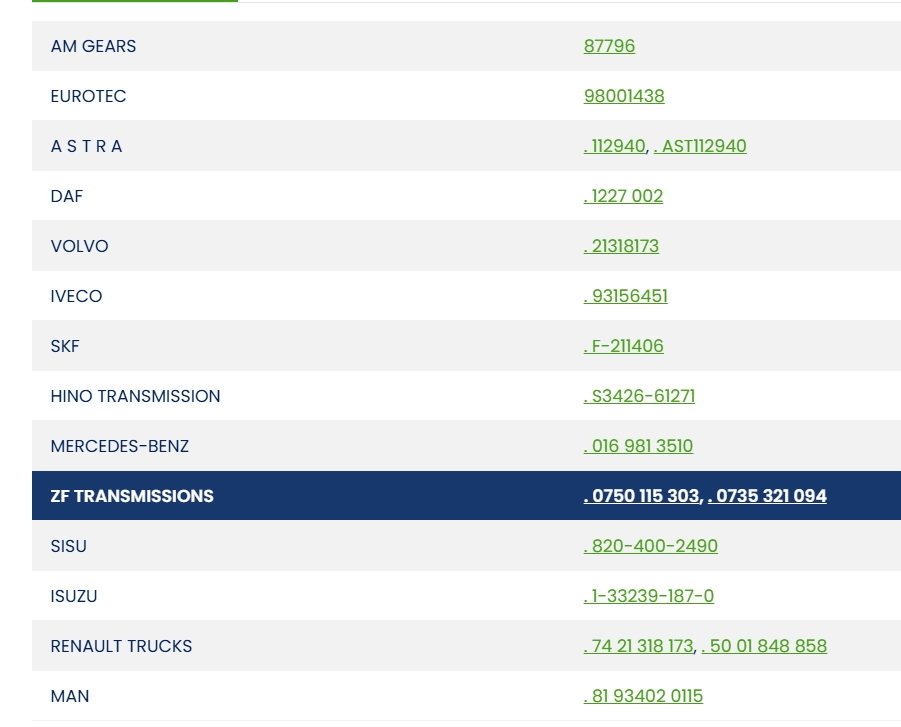Open DAF part number 1227 002
Screen dimensions: 901x727
(624, 196)
